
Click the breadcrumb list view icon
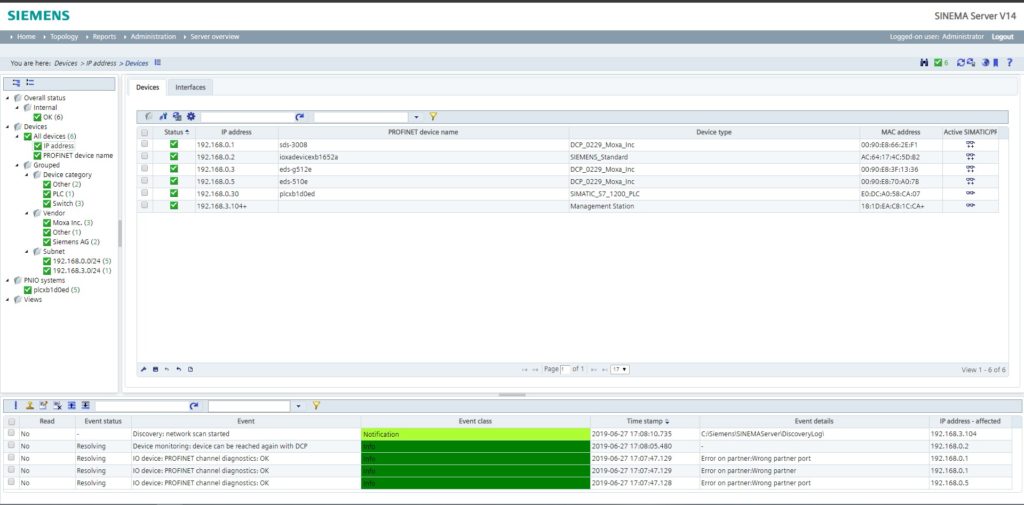[x=158, y=63]
